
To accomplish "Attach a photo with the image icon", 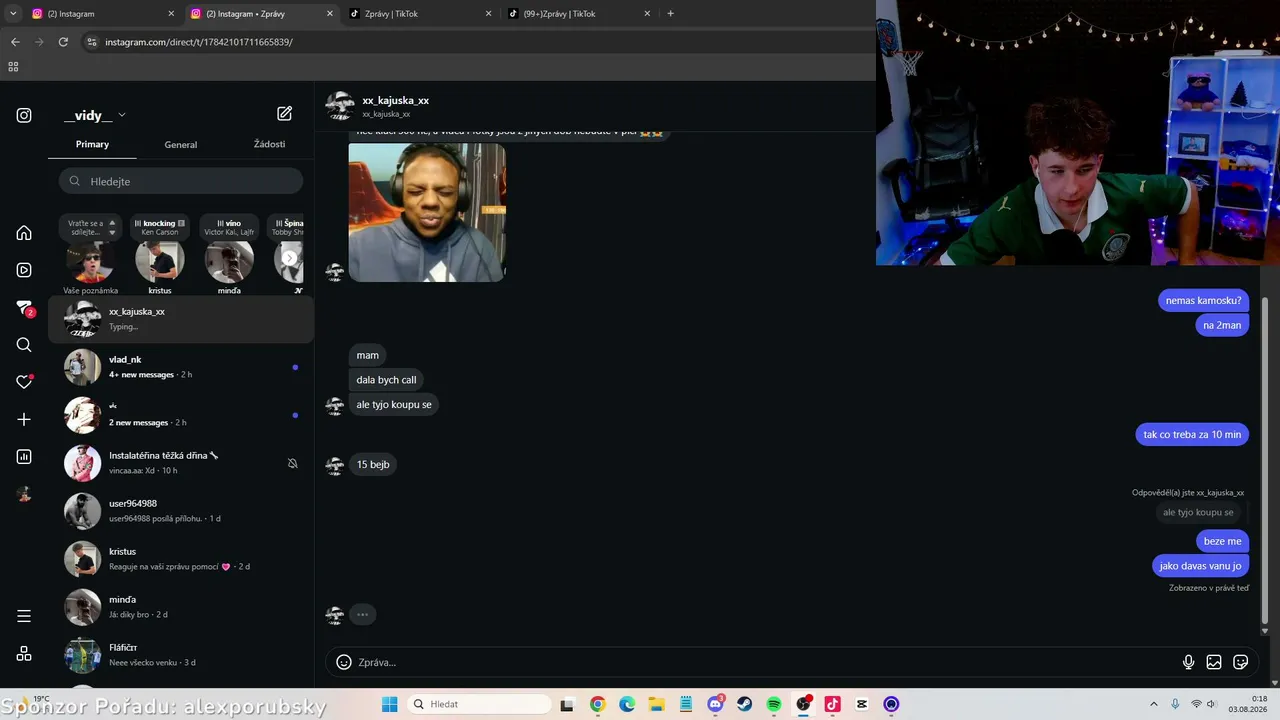I will click(1214, 662).
